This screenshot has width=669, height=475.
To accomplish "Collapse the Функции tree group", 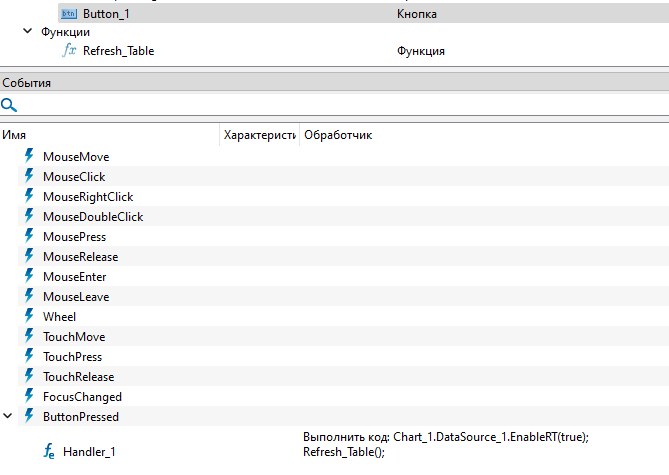I will pyautogui.click(x=27, y=32).
